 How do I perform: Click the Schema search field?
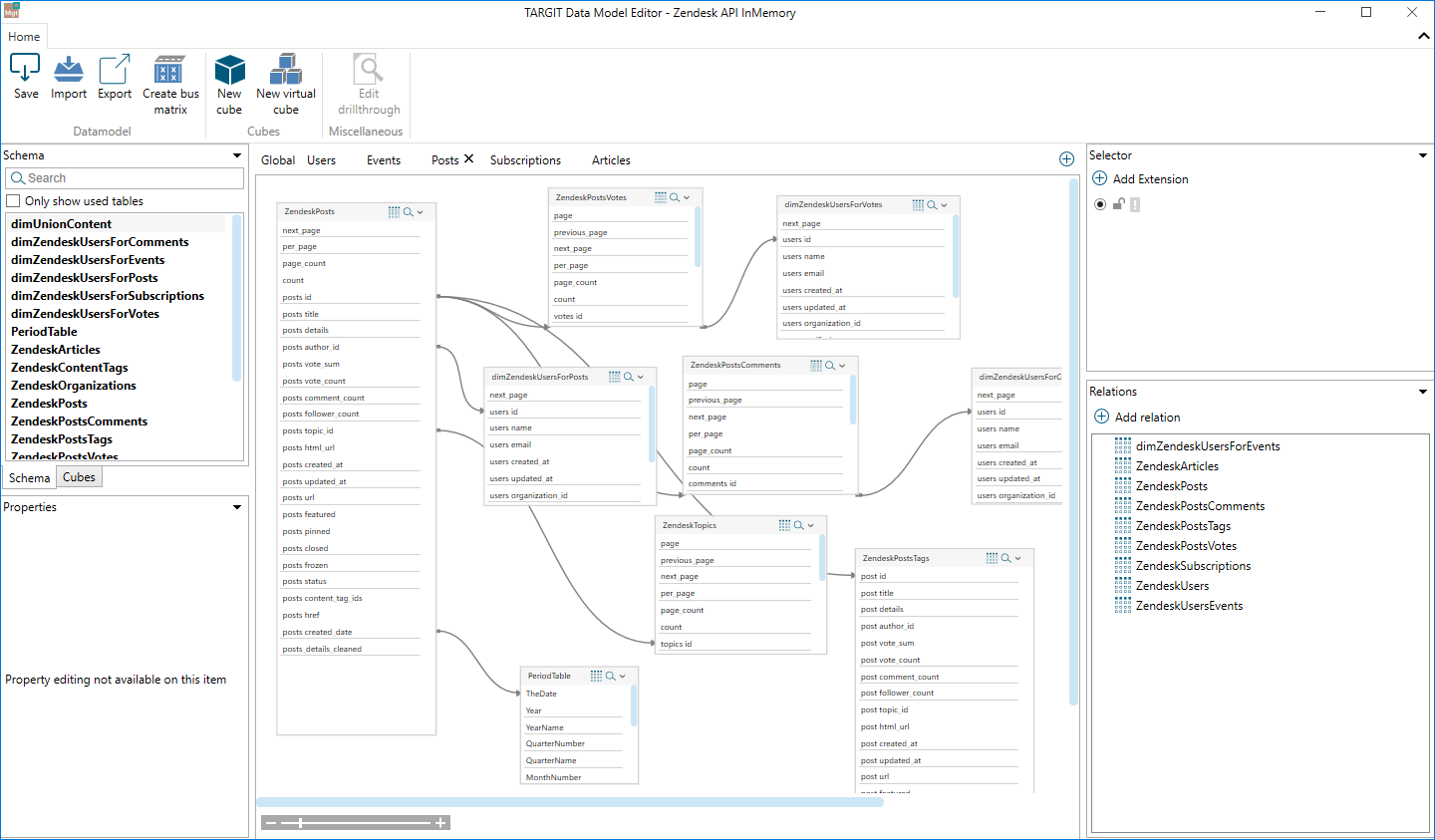[x=125, y=178]
